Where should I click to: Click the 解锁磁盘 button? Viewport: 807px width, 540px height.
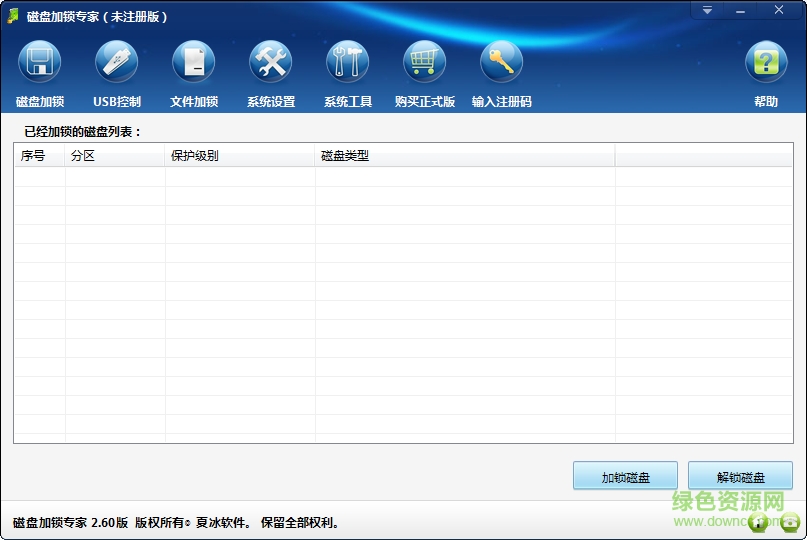741,477
